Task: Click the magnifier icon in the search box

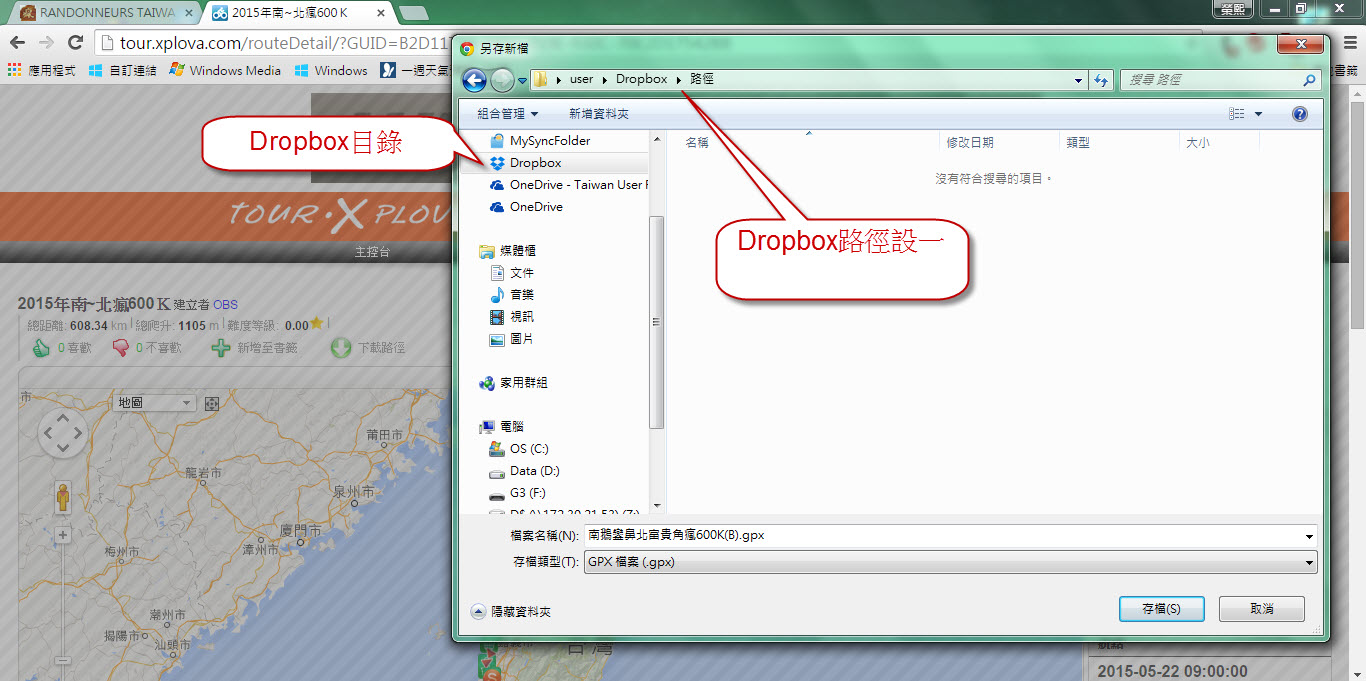Action: click(1310, 80)
